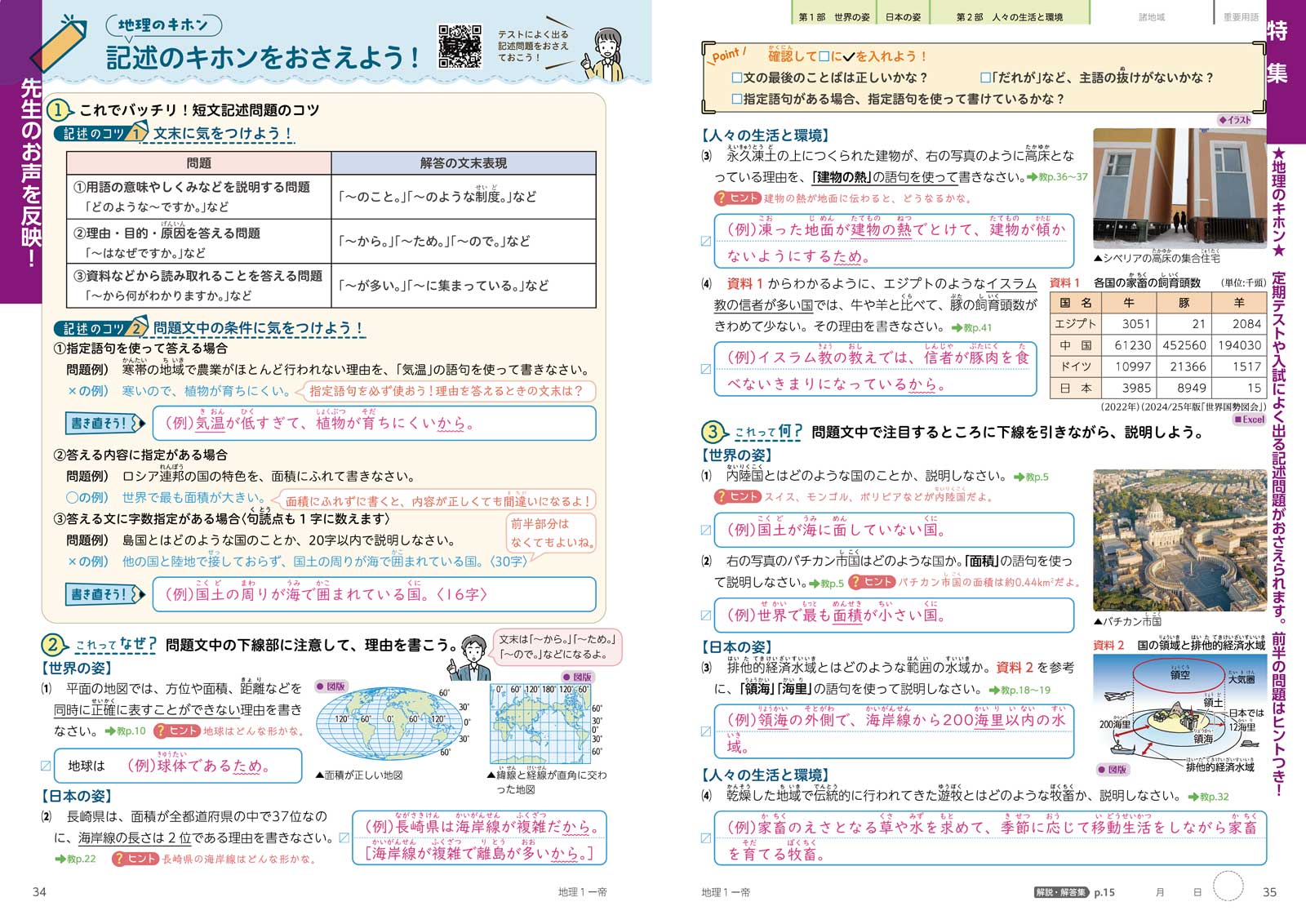
Task: Click ヒント badge for 建物の熱が地面に伝わると
Action: [737, 198]
